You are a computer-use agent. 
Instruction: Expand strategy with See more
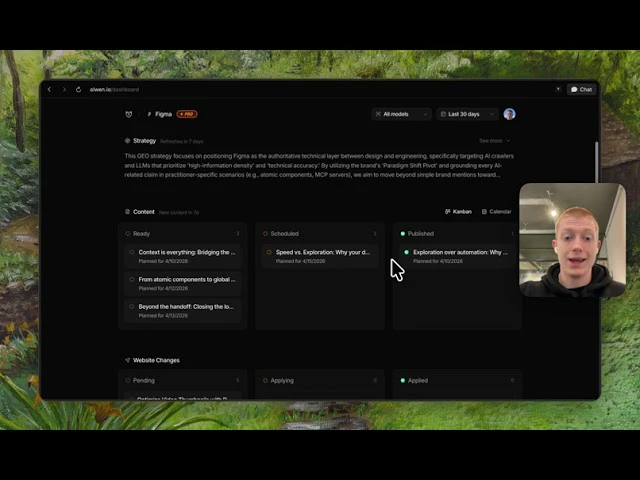coord(494,141)
